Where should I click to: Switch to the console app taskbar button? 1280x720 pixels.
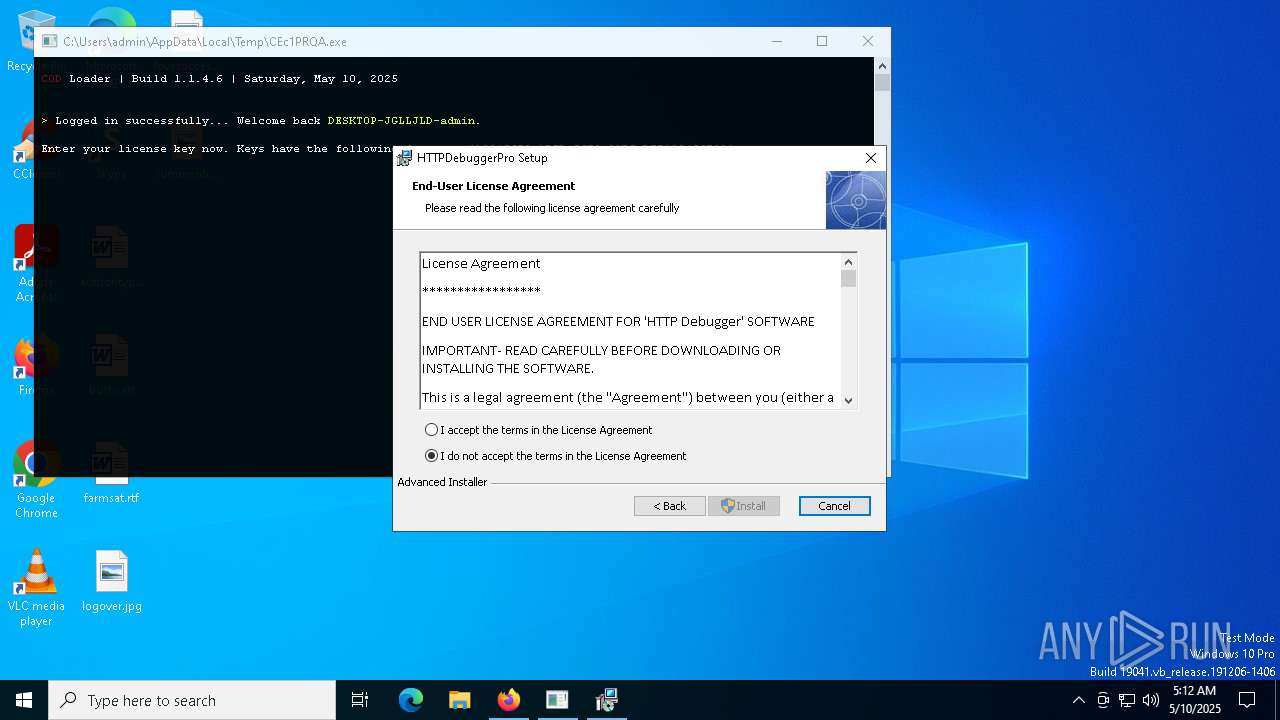coord(557,700)
